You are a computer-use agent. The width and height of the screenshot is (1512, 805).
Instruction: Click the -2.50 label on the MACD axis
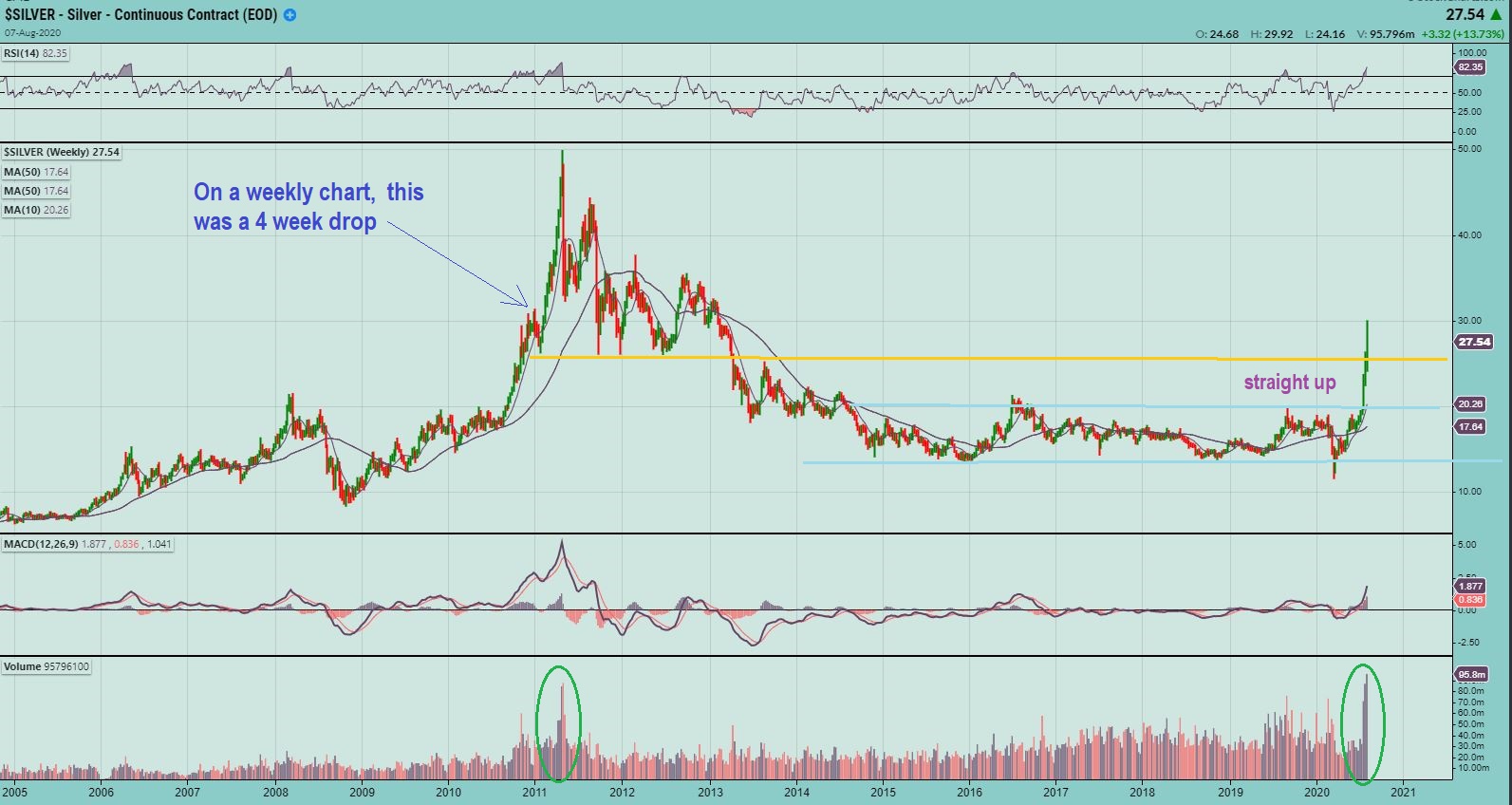(x=1467, y=643)
